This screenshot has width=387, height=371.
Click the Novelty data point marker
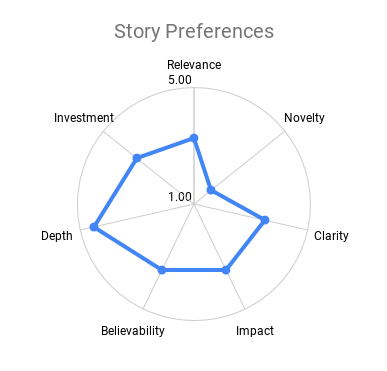pos(211,190)
